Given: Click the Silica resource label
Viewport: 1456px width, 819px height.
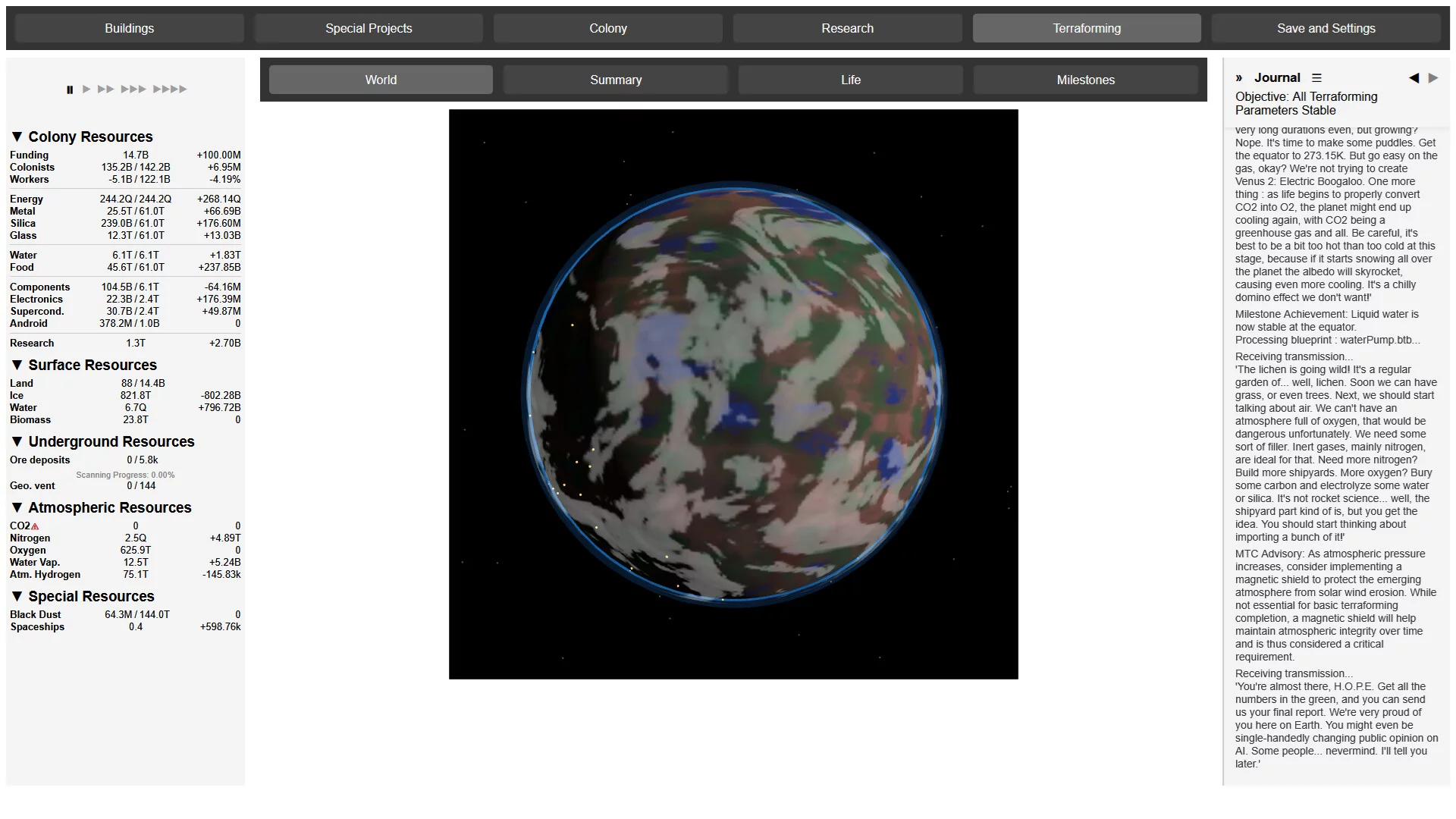Looking at the screenshot, I should point(23,223).
